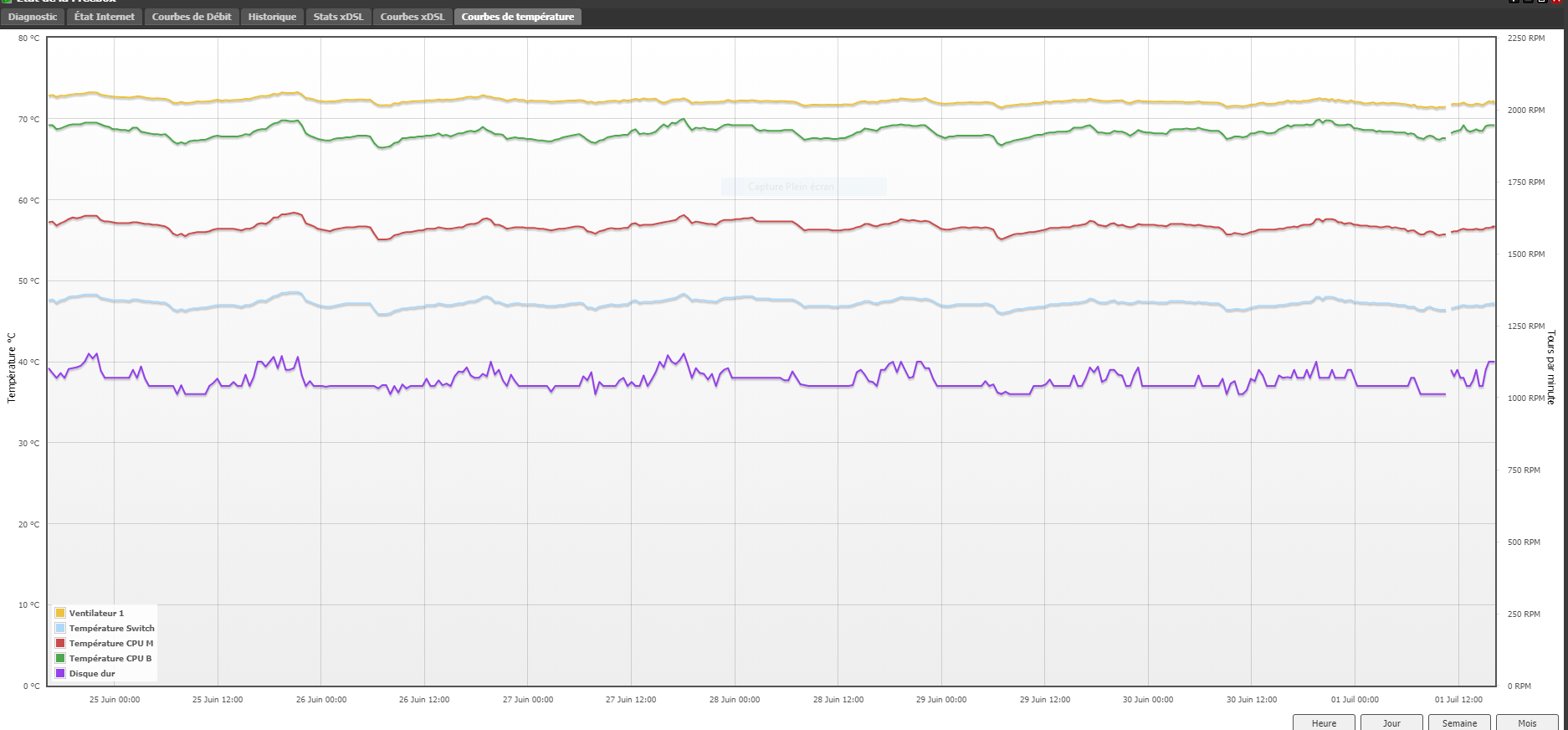Click the 27 Juin 12:00 axis label
The height and width of the screenshot is (730, 1568).
[x=631, y=699]
